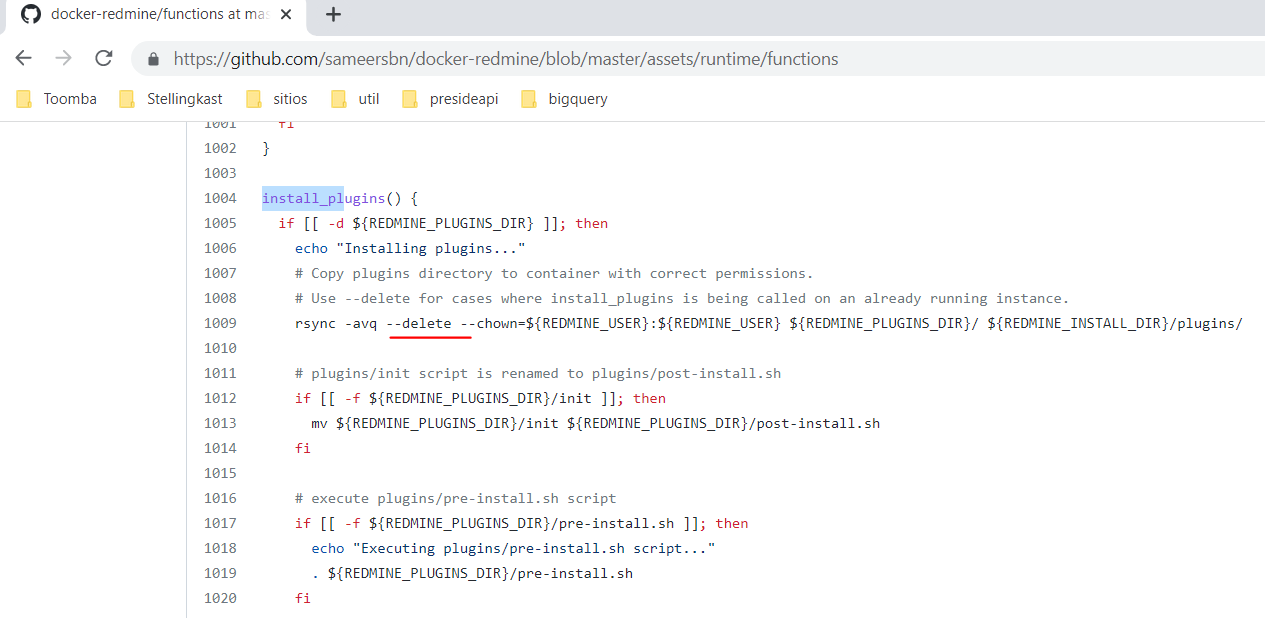Screen dimensions: 1265x618
Task: Open the Toomba bookmarks folder
Action: 70,98
